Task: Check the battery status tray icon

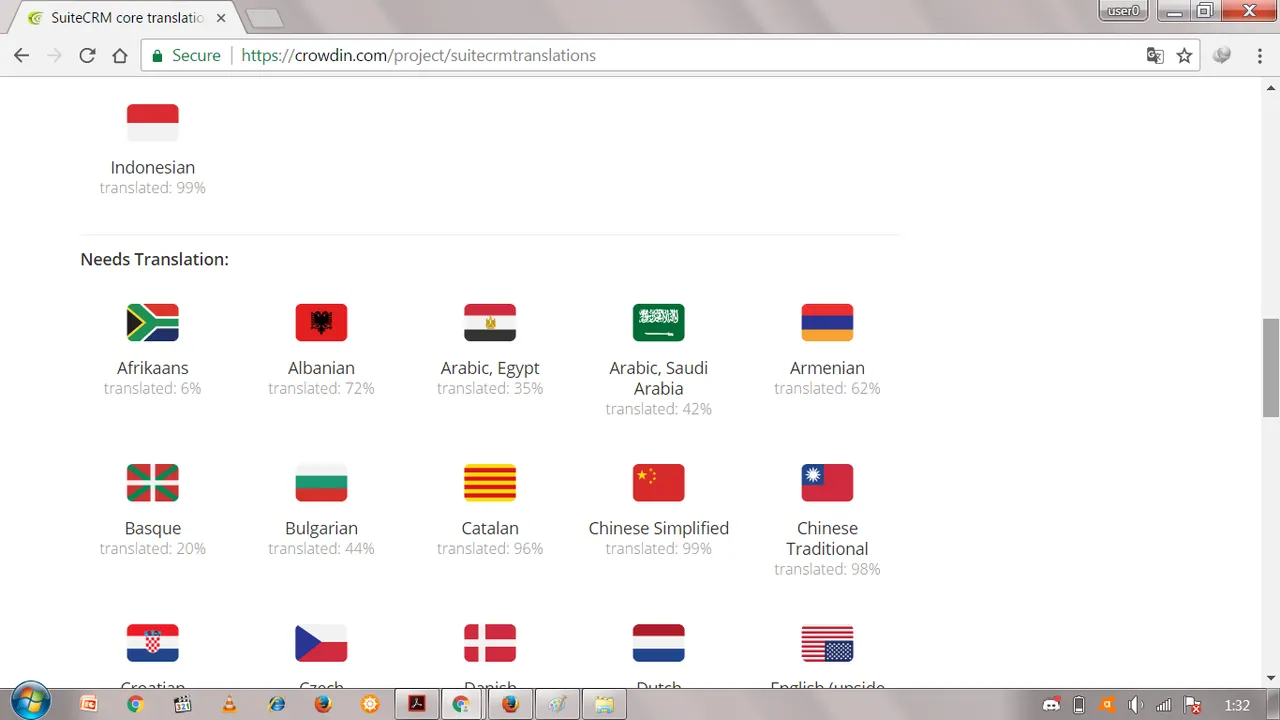Action: tap(1079, 705)
